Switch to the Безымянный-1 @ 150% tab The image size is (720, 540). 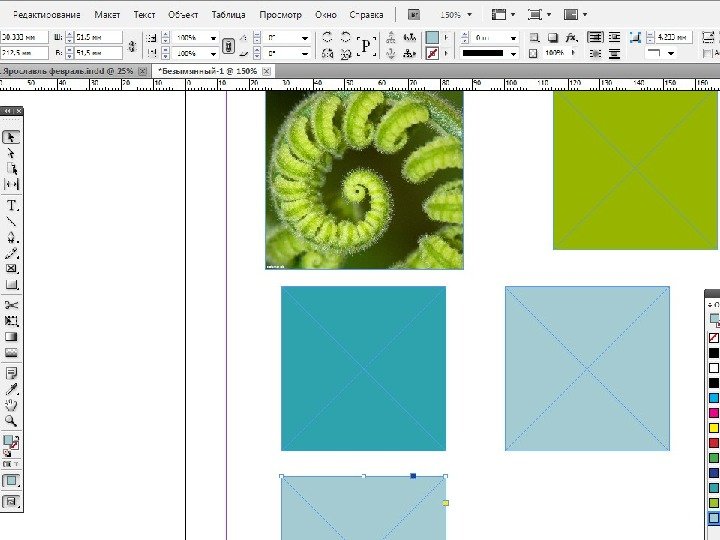(x=207, y=71)
